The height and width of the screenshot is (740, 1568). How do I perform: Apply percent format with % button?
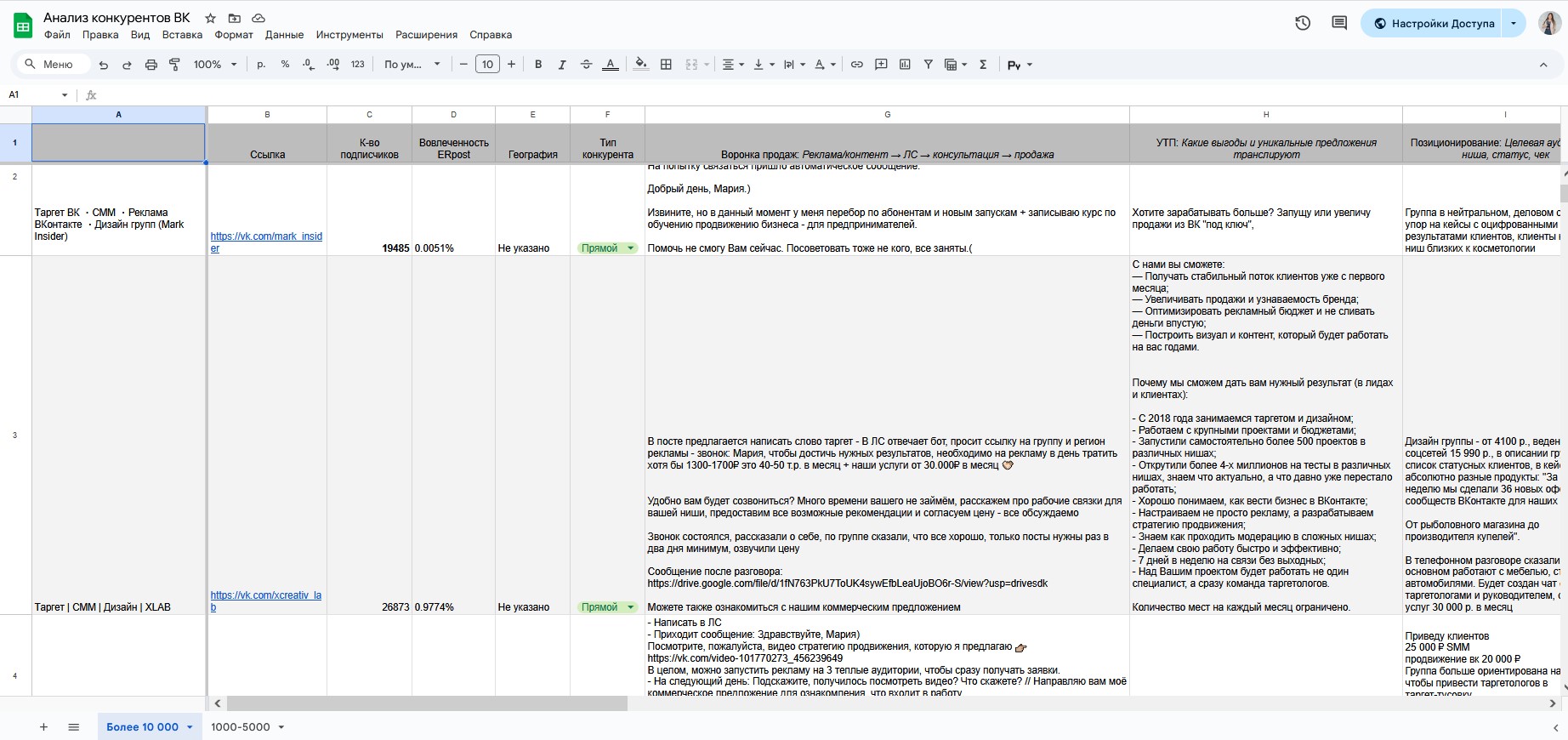tap(285, 65)
